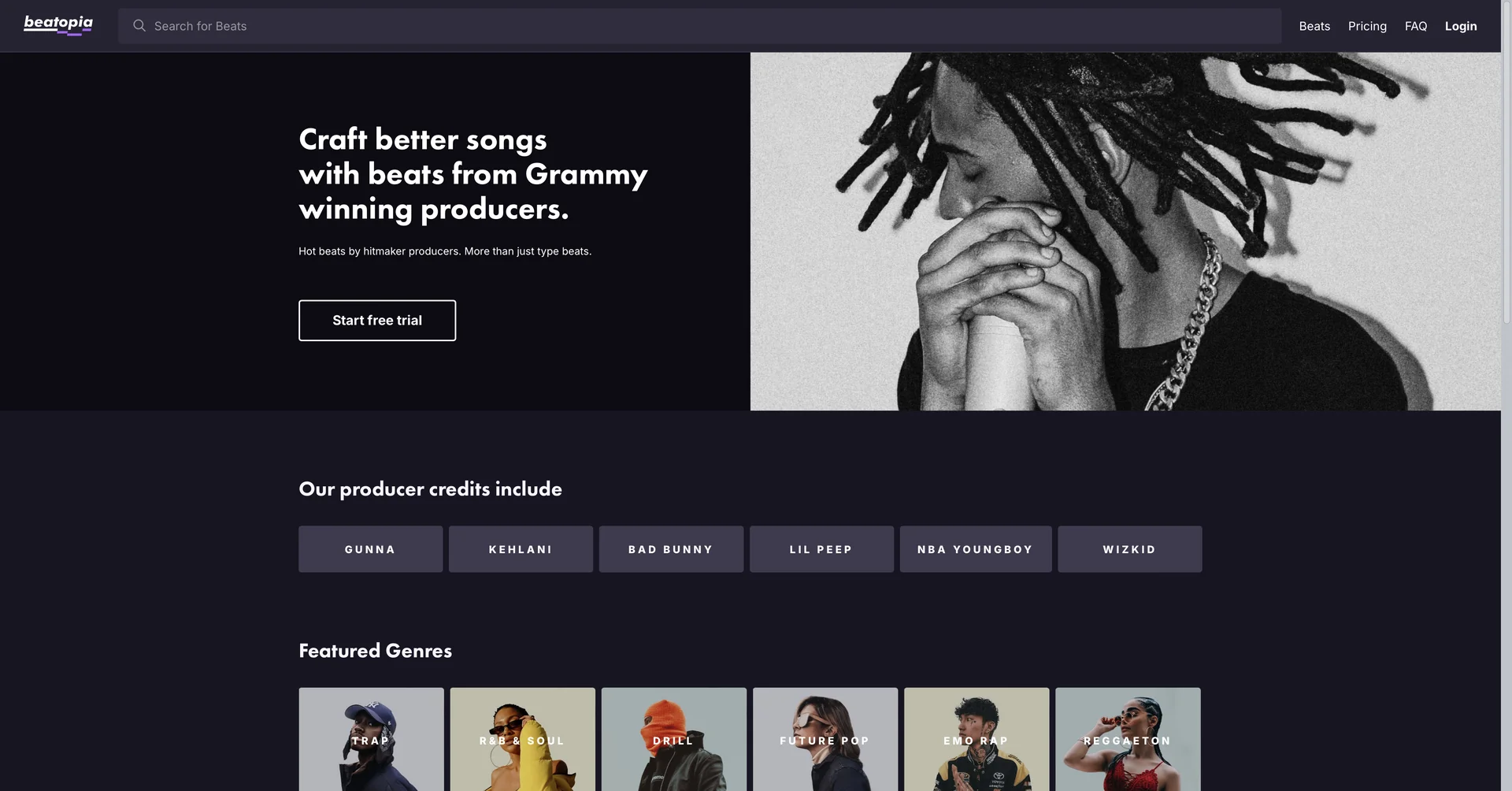Click the beatopia logo
Image resolution: width=1512 pixels, height=791 pixels.
(x=58, y=25)
